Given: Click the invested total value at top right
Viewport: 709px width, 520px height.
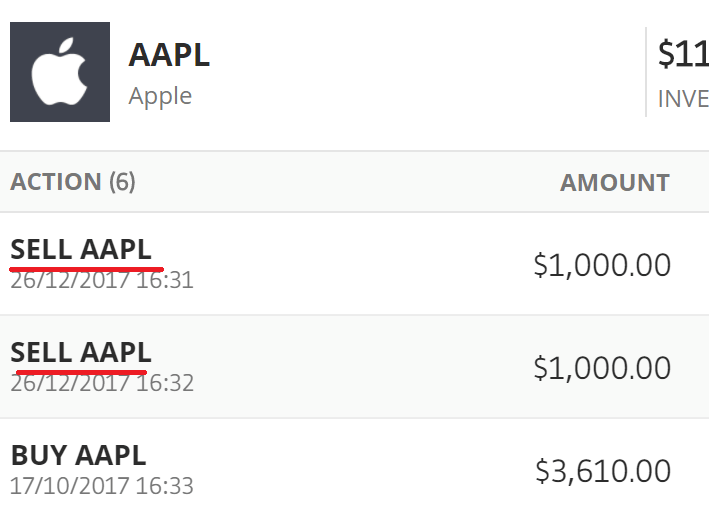Looking at the screenshot, I should pyautogui.click(x=683, y=54).
